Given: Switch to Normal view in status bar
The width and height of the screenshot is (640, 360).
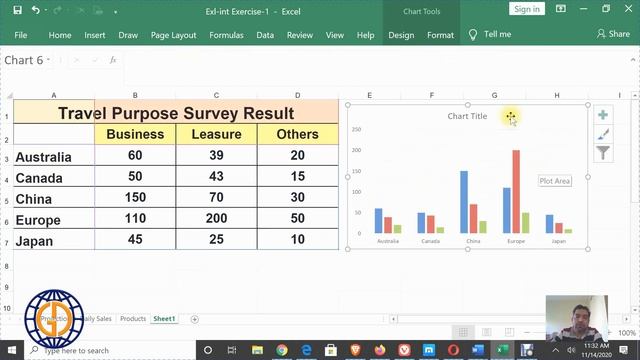Looking at the screenshot, I should [x=463, y=332].
